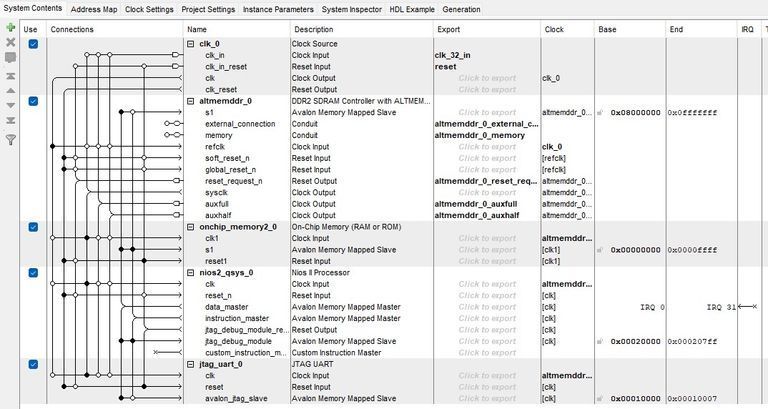Click the Filter funnel icon
The height and width of the screenshot is (409, 768).
10,140
